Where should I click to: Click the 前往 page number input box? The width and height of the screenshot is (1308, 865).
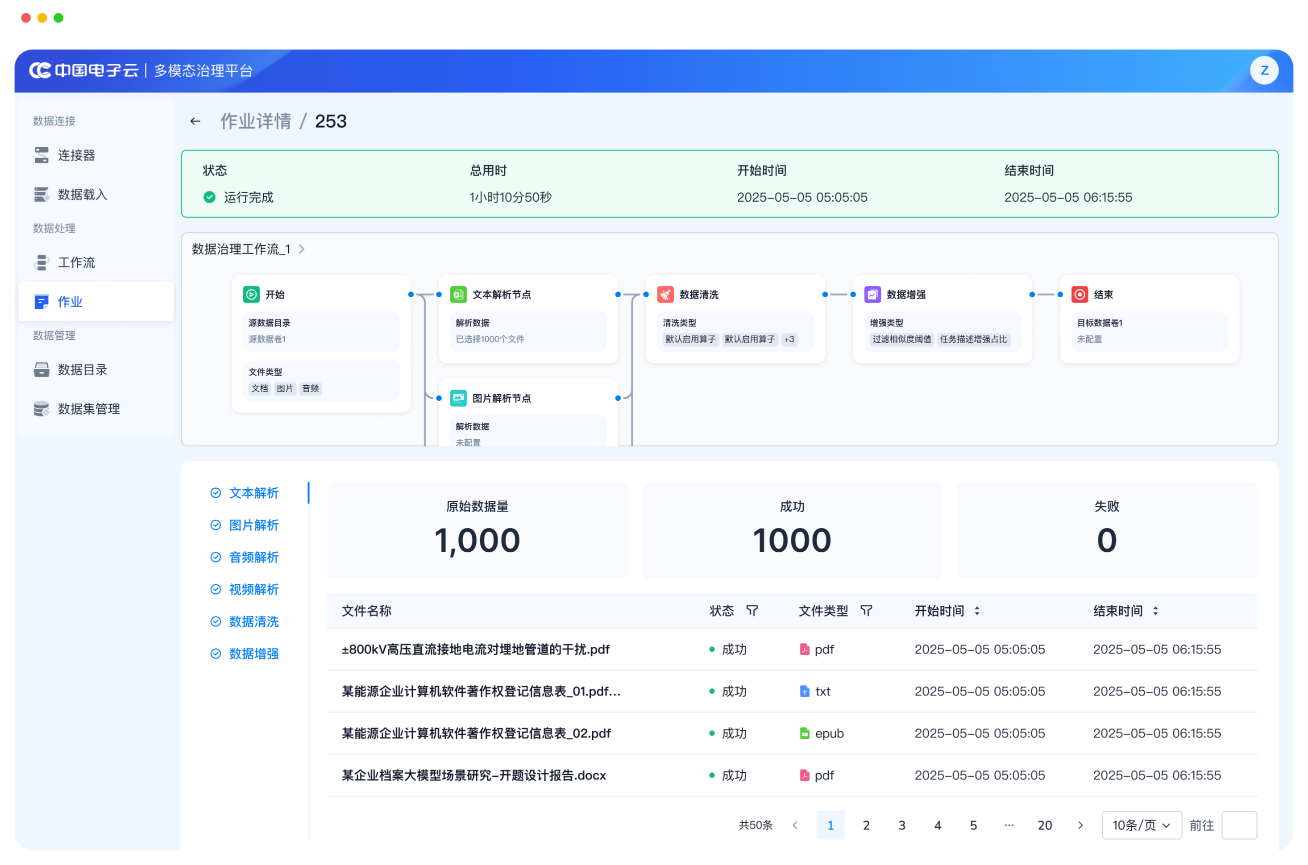pyautogui.click(x=1239, y=825)
